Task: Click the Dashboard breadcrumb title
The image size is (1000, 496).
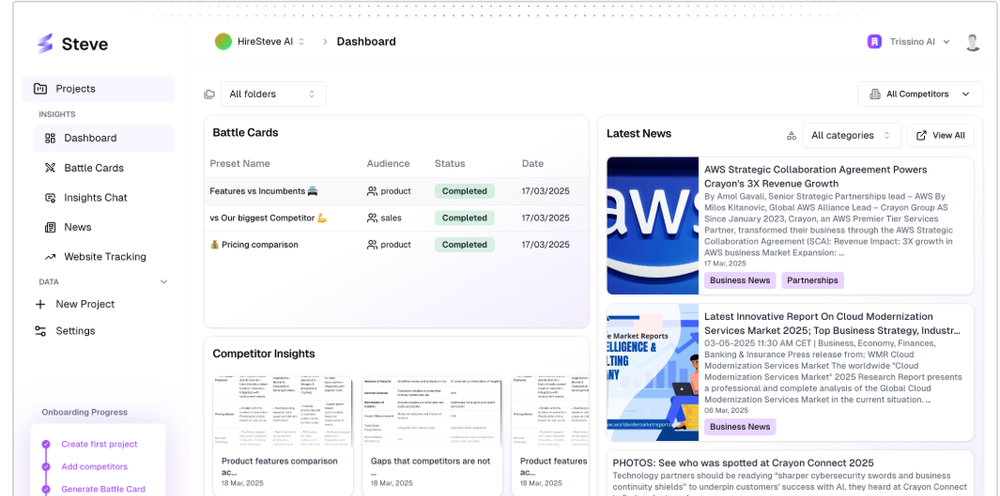Action: [366, 41]
